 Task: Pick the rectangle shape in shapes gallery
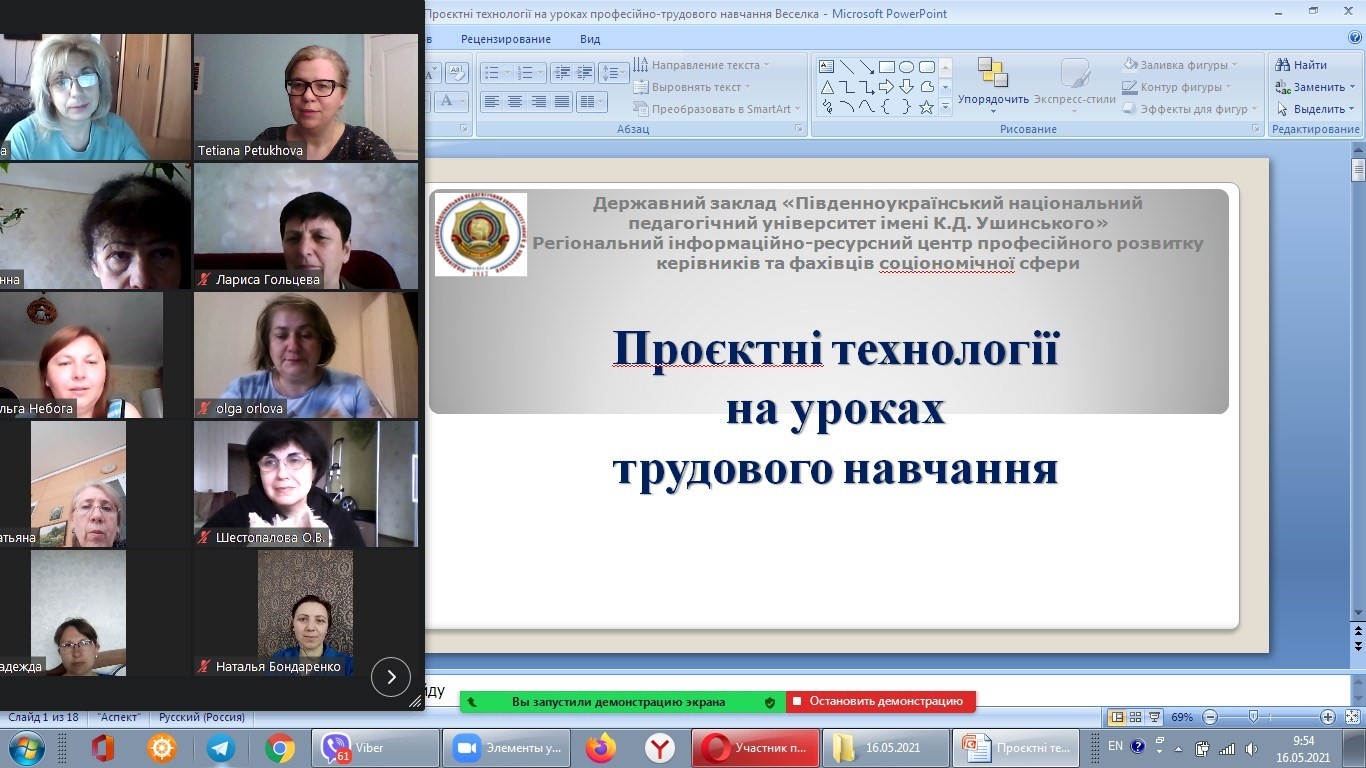tap(887, 67)
